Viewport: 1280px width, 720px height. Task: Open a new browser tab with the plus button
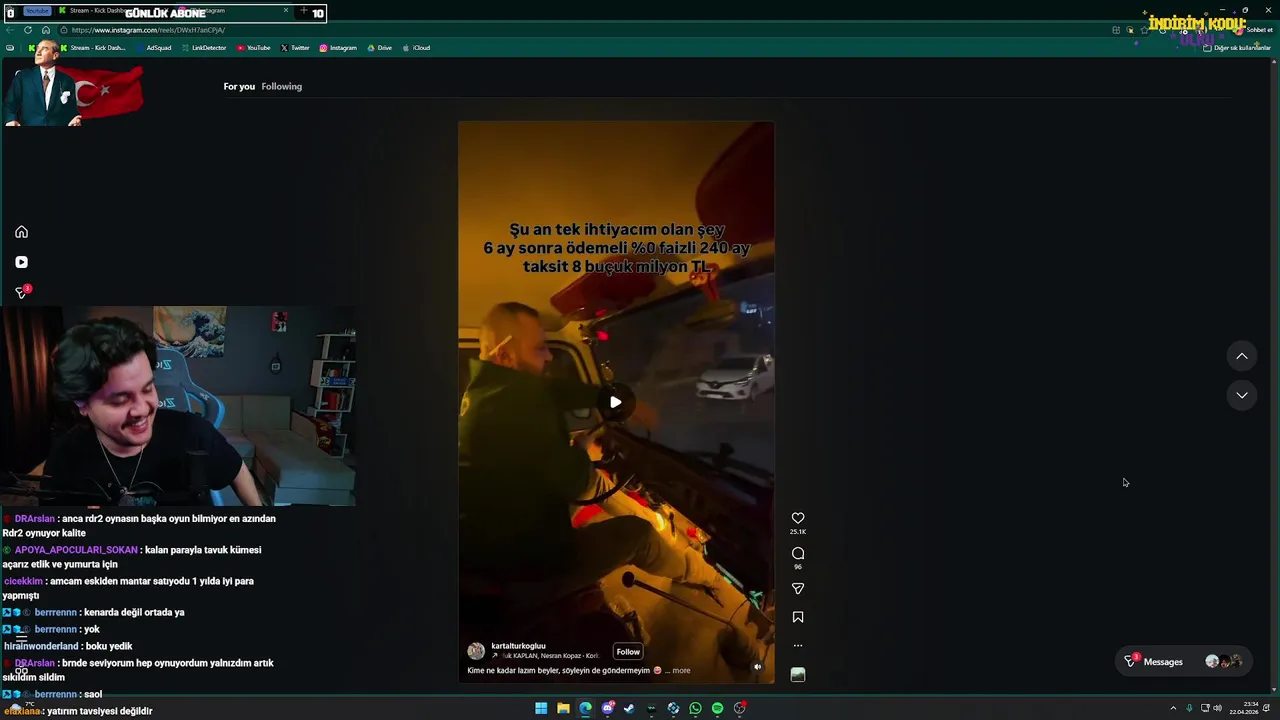pos(303,11)
